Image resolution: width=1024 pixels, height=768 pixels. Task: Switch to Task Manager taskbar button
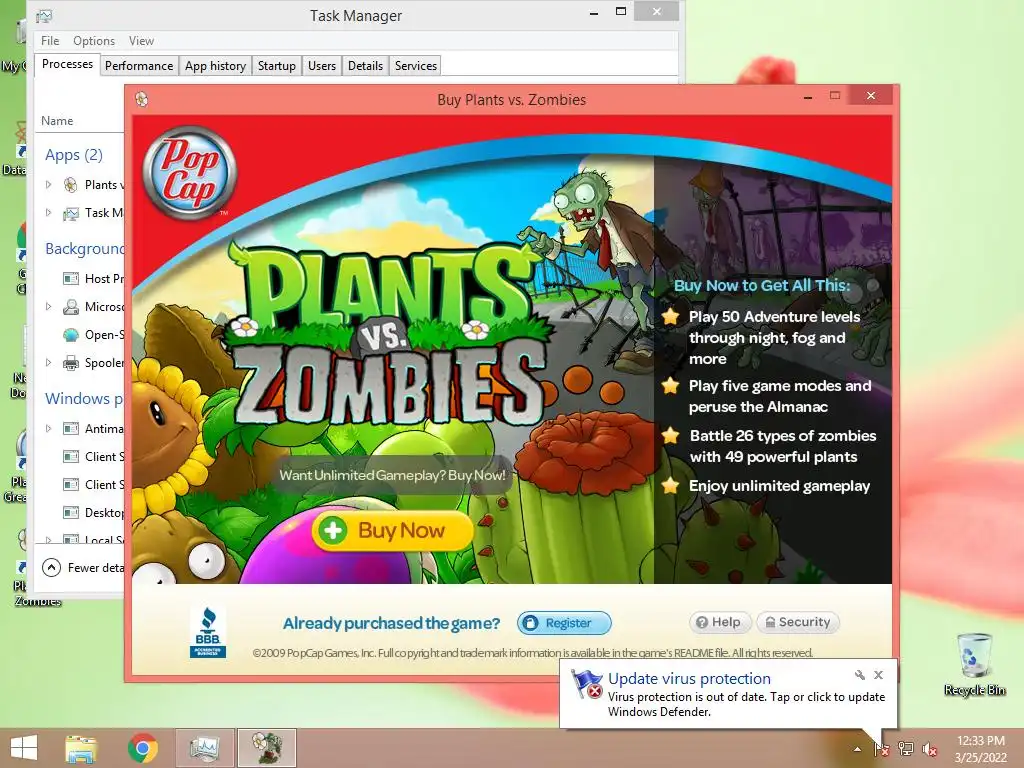[x=204, y=748]
